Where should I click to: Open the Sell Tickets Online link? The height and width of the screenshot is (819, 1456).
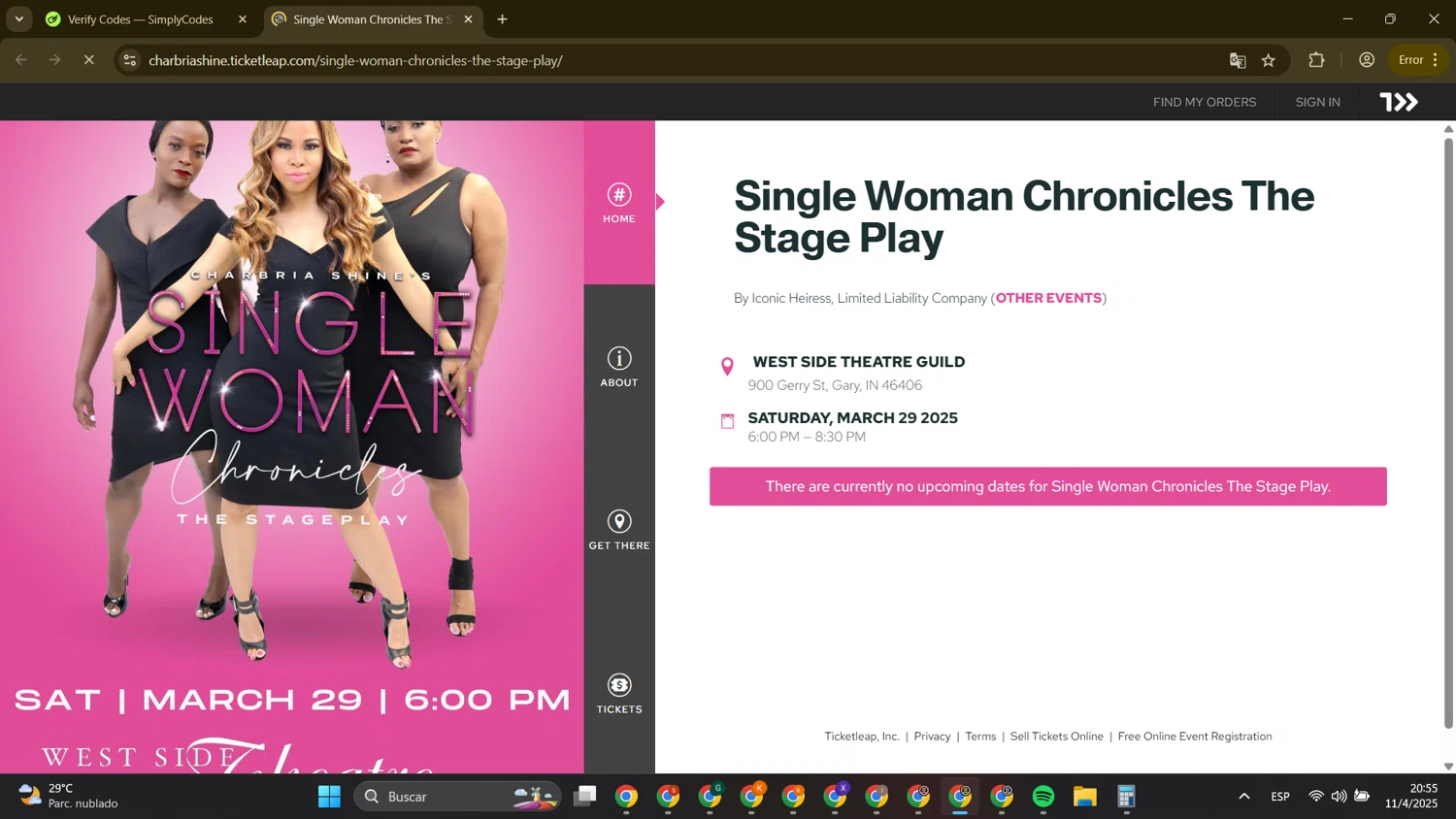click(1056, 737)
